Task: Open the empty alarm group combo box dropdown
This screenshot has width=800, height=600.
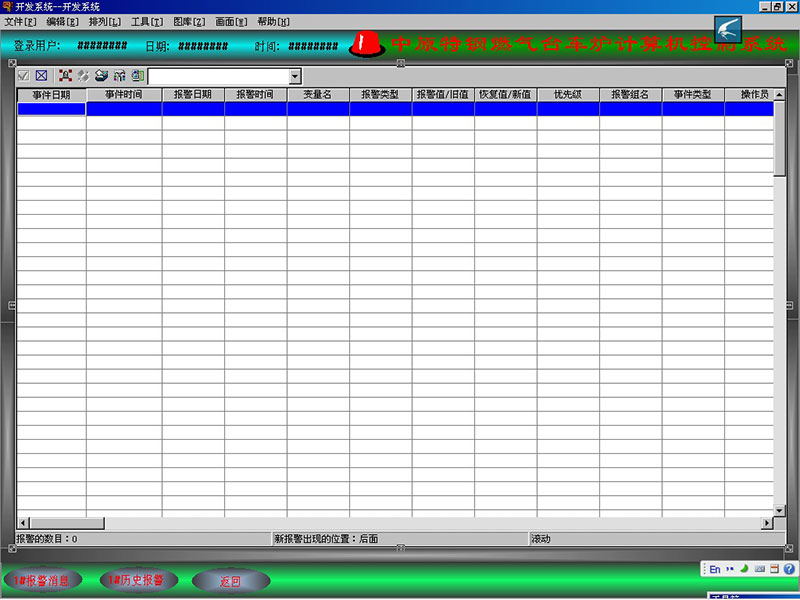Action: tap(294, 75)
